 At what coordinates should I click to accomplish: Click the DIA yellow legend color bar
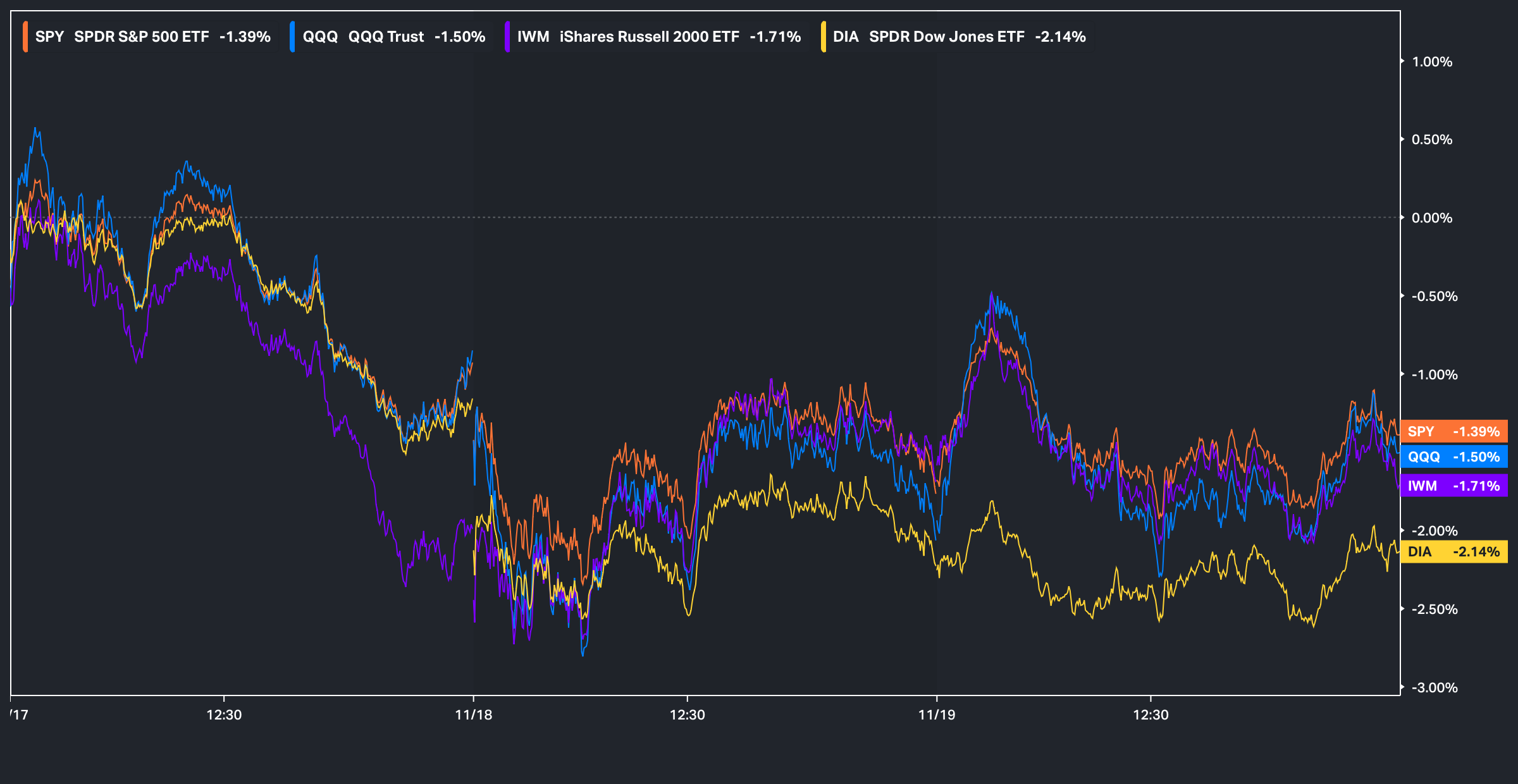(823, 37)
